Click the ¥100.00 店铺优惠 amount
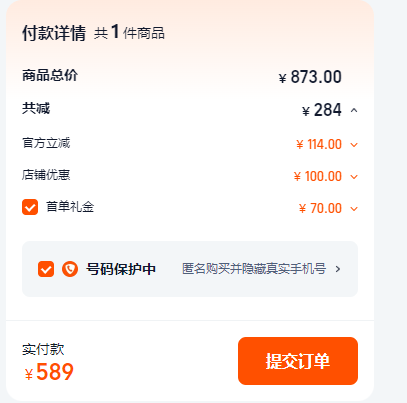This screenshot has width=407, height=403. (x=318, y=177)
